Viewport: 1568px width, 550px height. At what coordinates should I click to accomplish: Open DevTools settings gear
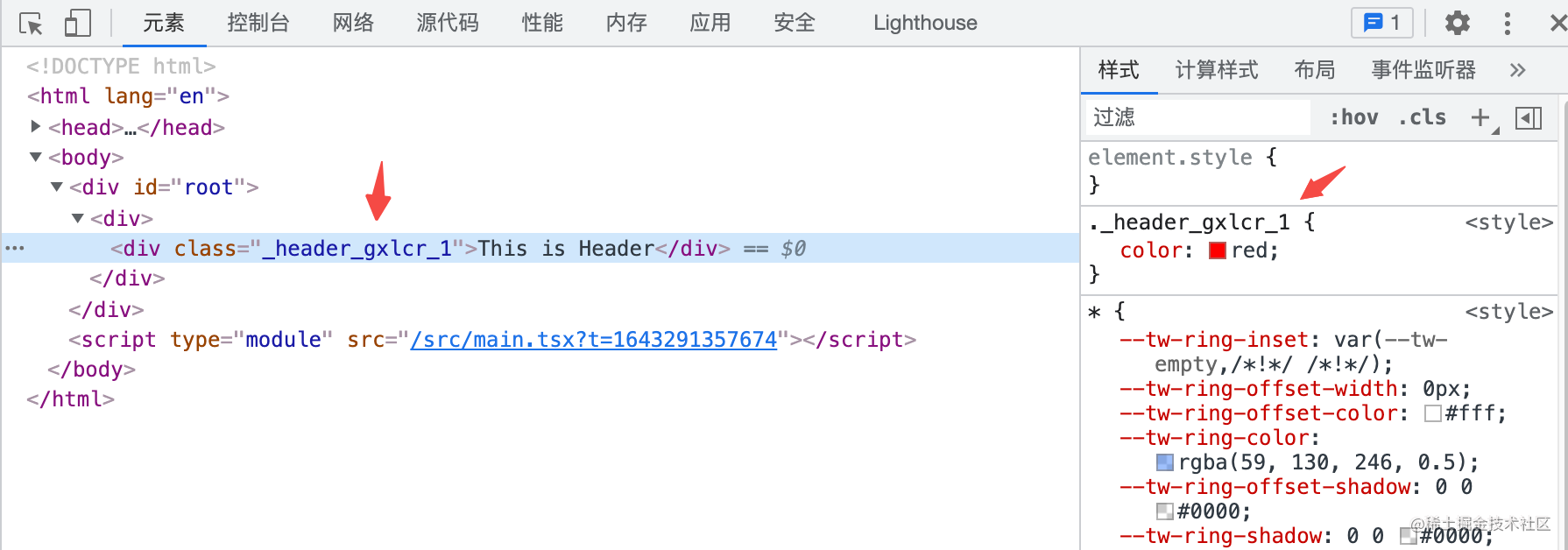(x=1457, y=23)
